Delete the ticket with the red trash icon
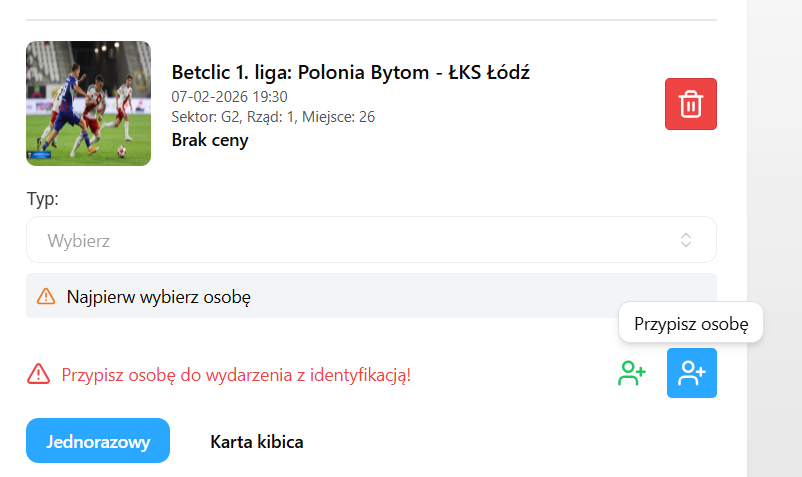 click(x=691, y=104)
